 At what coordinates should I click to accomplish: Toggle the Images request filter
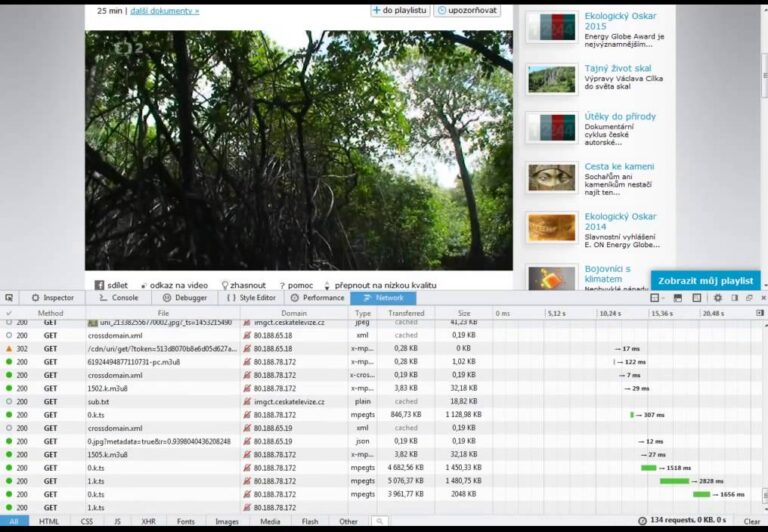tap(227, 521)
